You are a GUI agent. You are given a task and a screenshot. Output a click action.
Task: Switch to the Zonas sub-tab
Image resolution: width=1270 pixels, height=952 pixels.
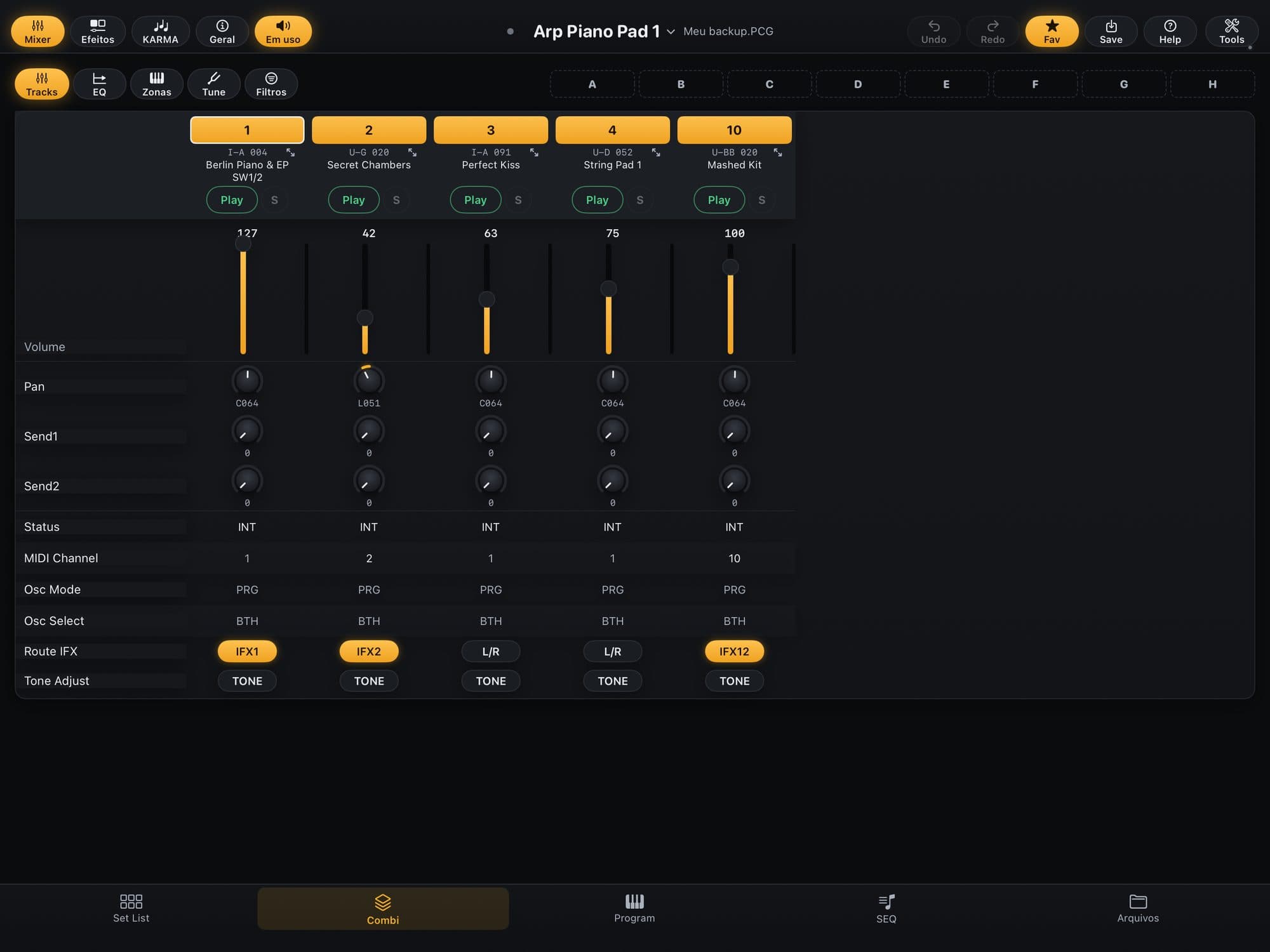[x=157, y=84]
